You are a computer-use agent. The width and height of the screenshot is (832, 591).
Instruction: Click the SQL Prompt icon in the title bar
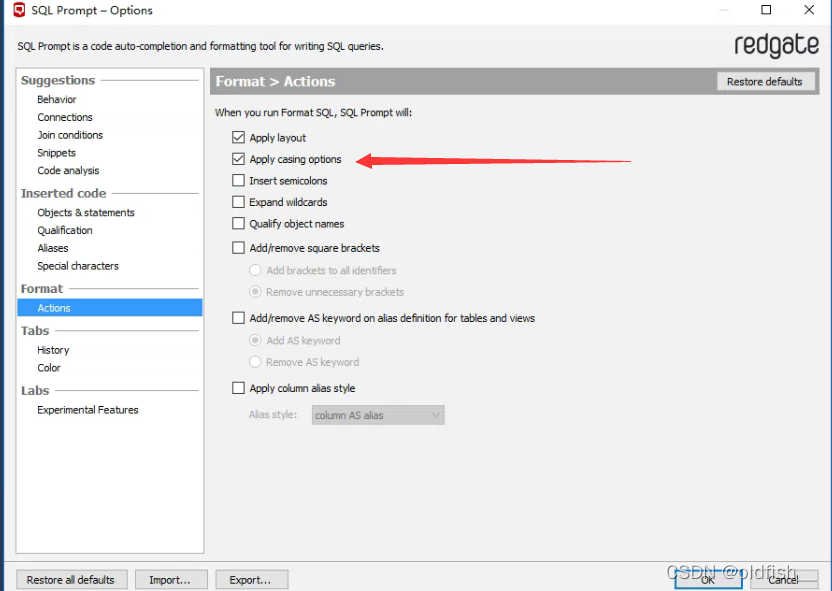[x=19, y=10]
